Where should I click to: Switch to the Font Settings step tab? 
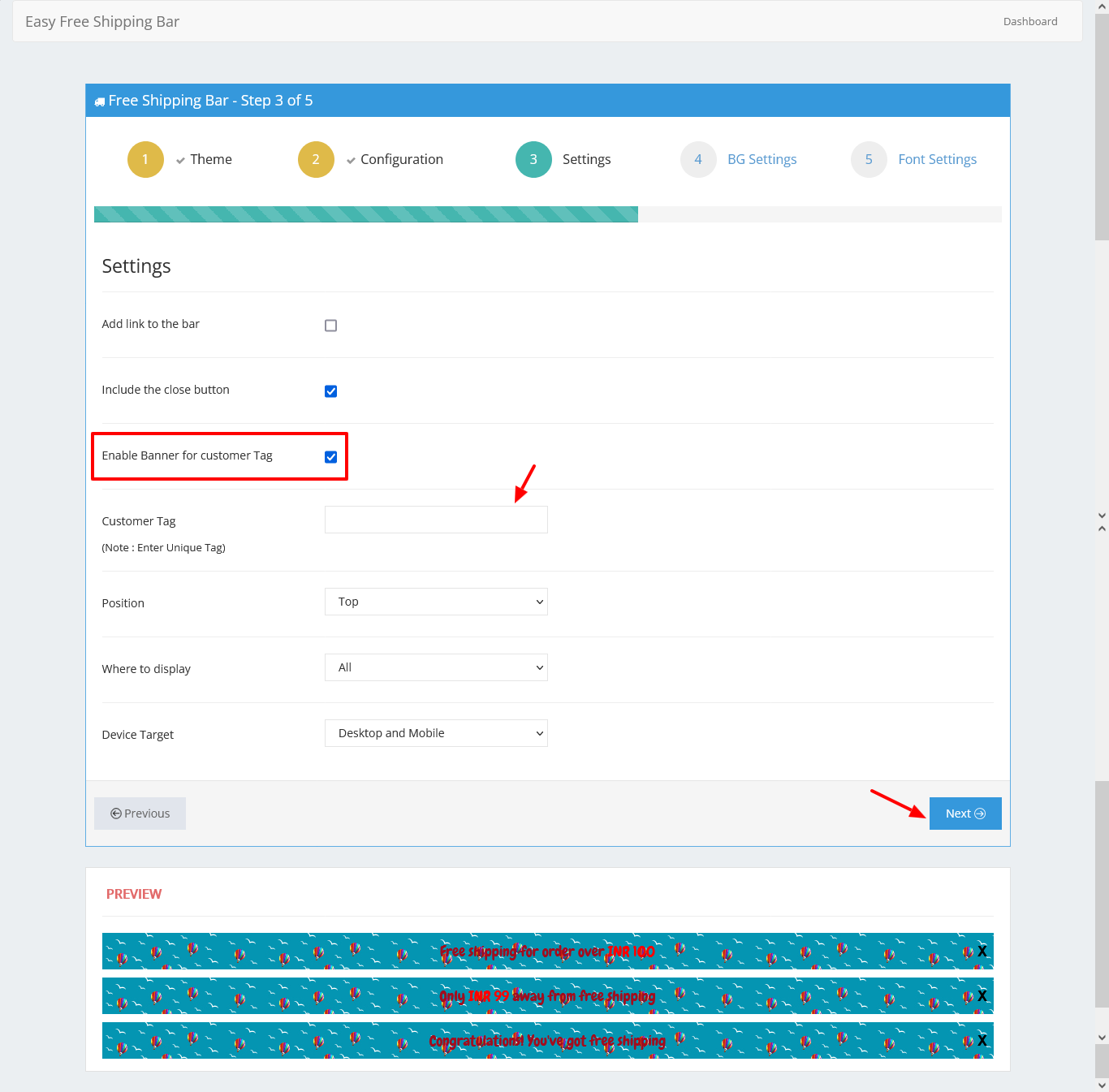[937, 160]
